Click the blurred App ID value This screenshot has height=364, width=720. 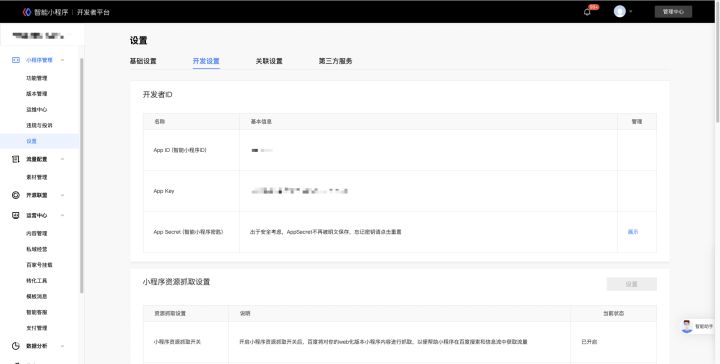(x=262, y=150)
